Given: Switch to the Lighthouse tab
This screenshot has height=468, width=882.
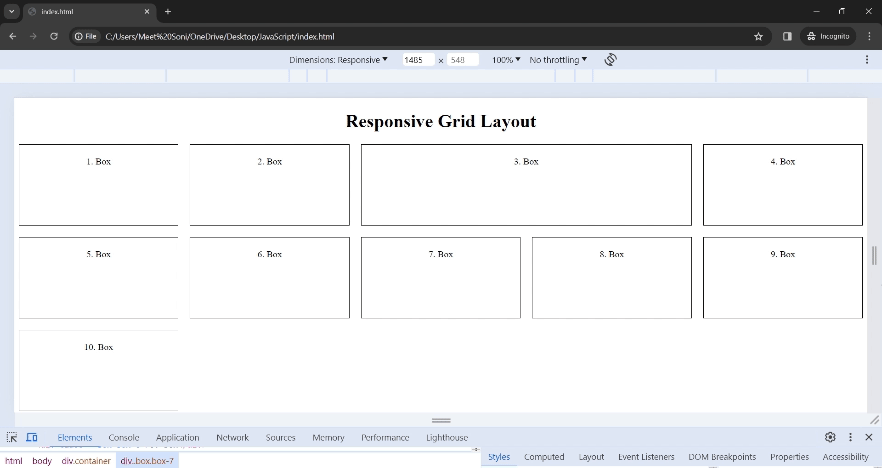Looking at the screenshot, I should point(447,438).
